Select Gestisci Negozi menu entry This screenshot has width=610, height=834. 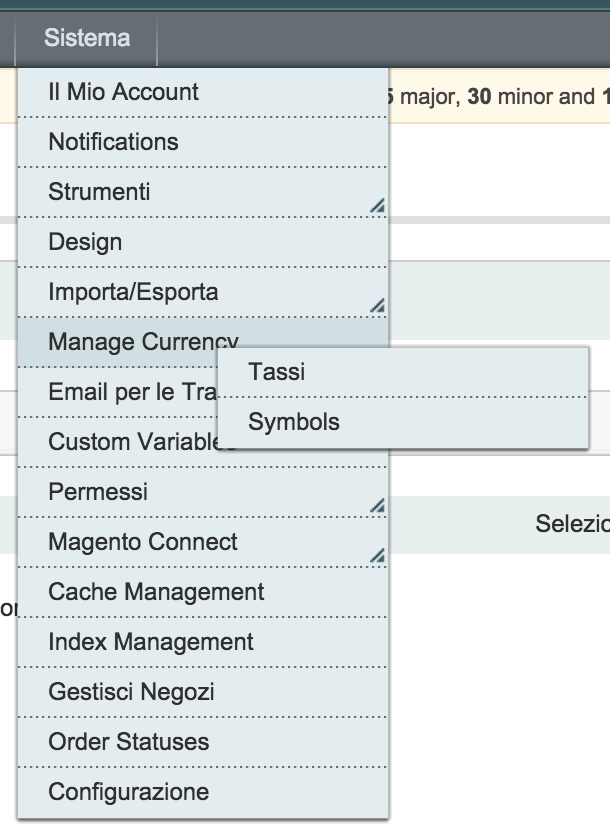[131, 692]
